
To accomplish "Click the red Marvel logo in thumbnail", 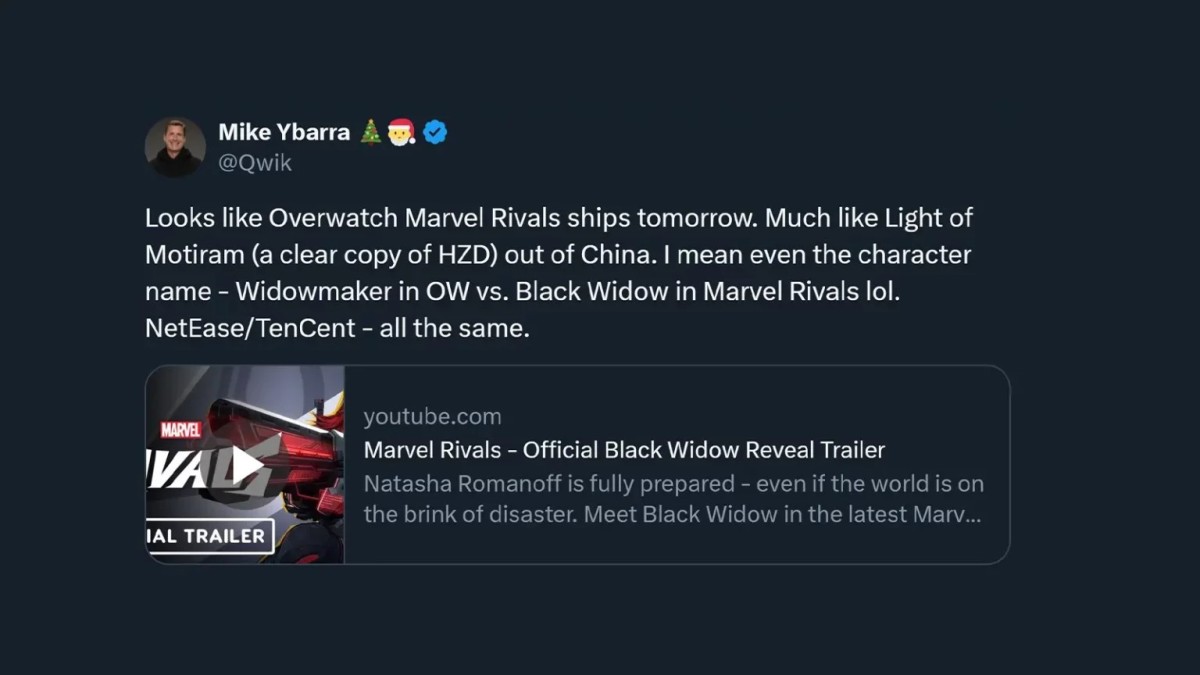I will click(181, 430).
